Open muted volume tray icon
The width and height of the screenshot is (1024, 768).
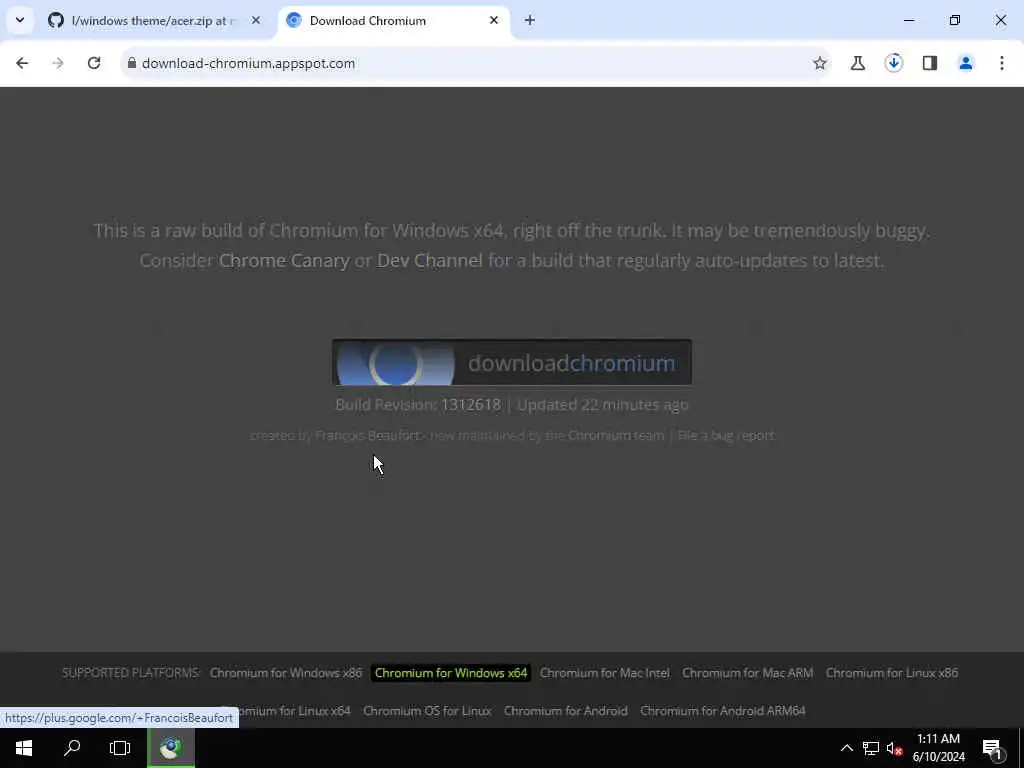(x=894, y=748)
